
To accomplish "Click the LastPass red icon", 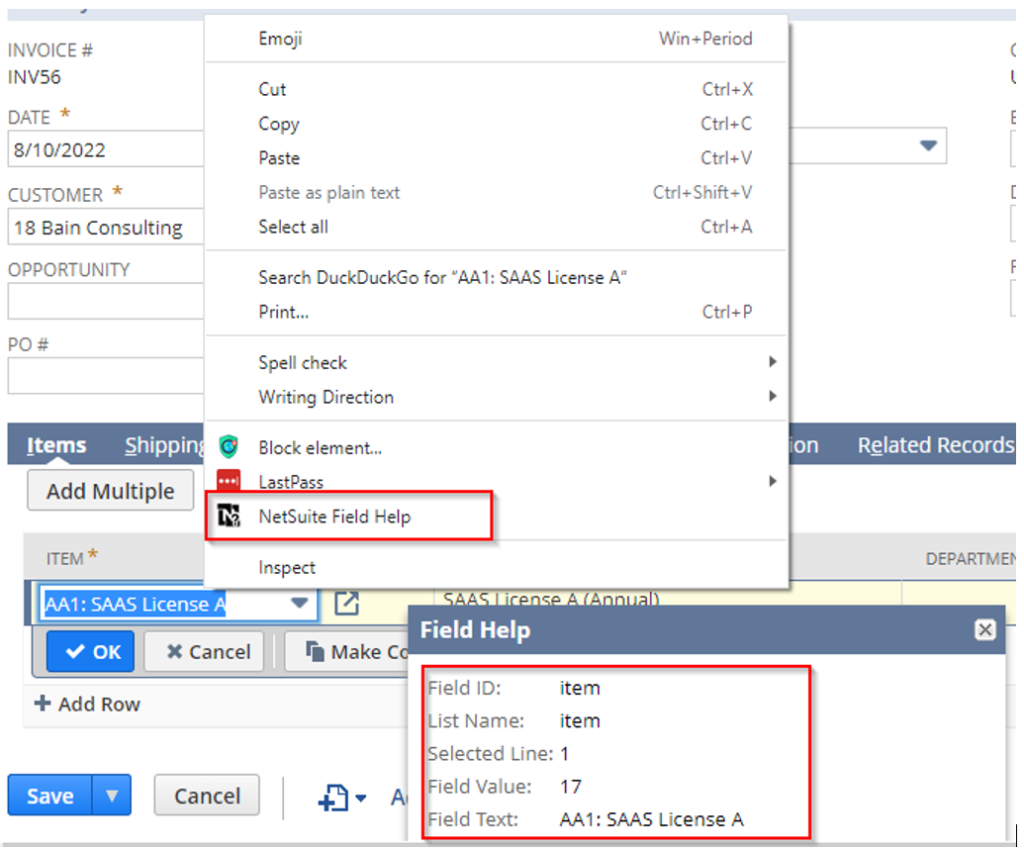I will (229, 481).
